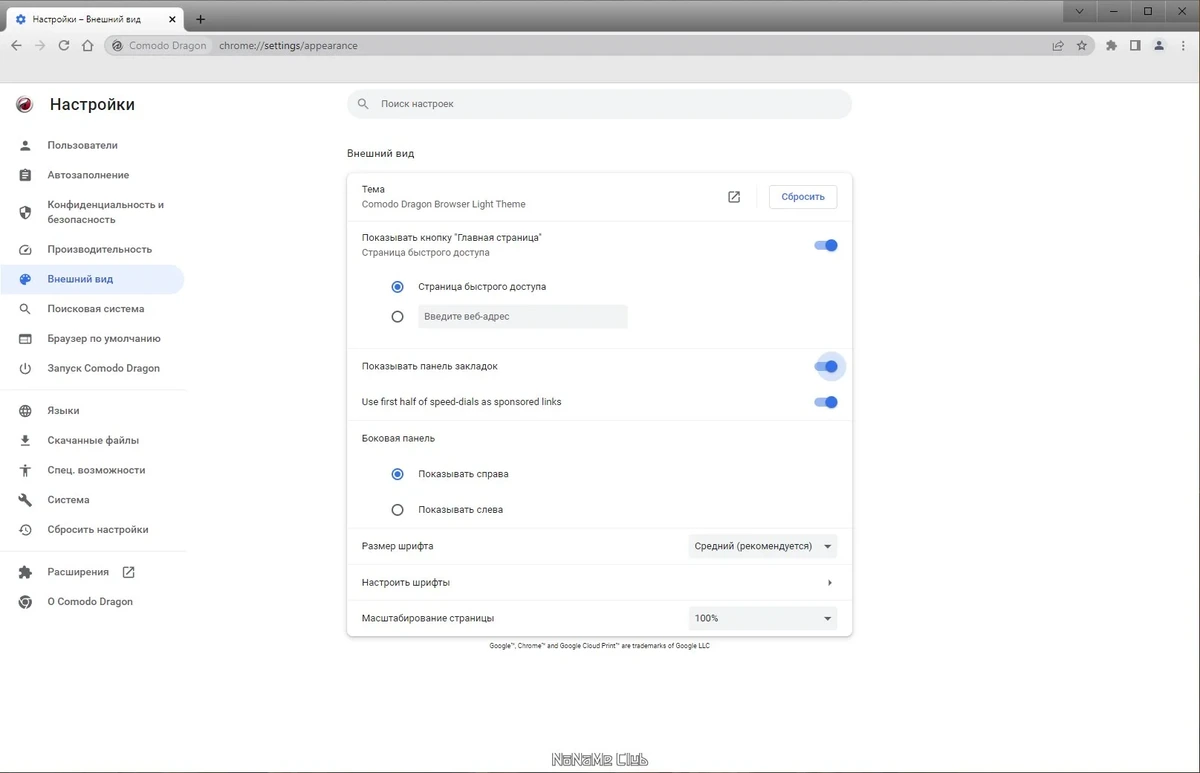The image size is (1200, 773).
Task: Toggle the side panel icon in toolbar
Action: tap(1135, 45)
